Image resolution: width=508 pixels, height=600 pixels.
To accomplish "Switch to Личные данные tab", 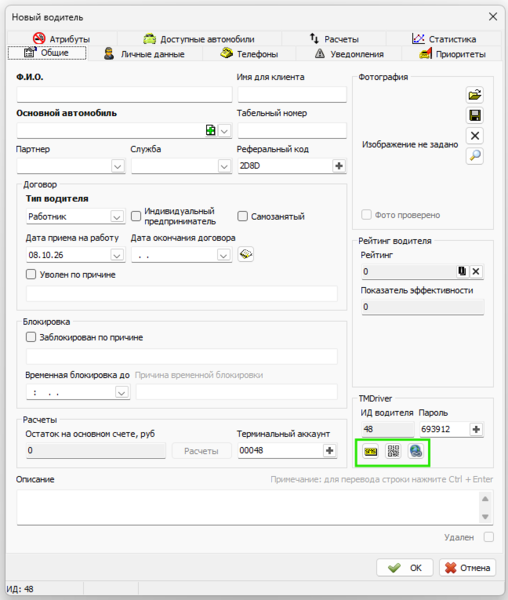I will pos(144,54).
